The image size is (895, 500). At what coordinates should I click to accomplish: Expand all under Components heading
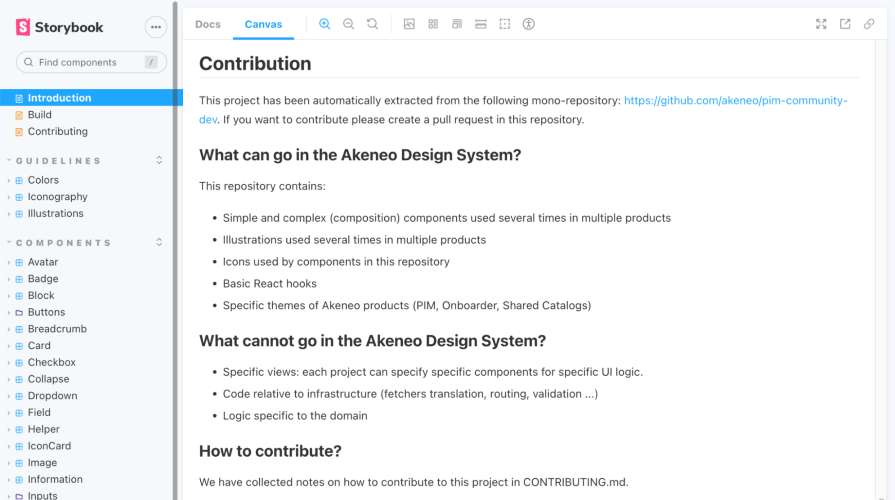tap(159, 243)
